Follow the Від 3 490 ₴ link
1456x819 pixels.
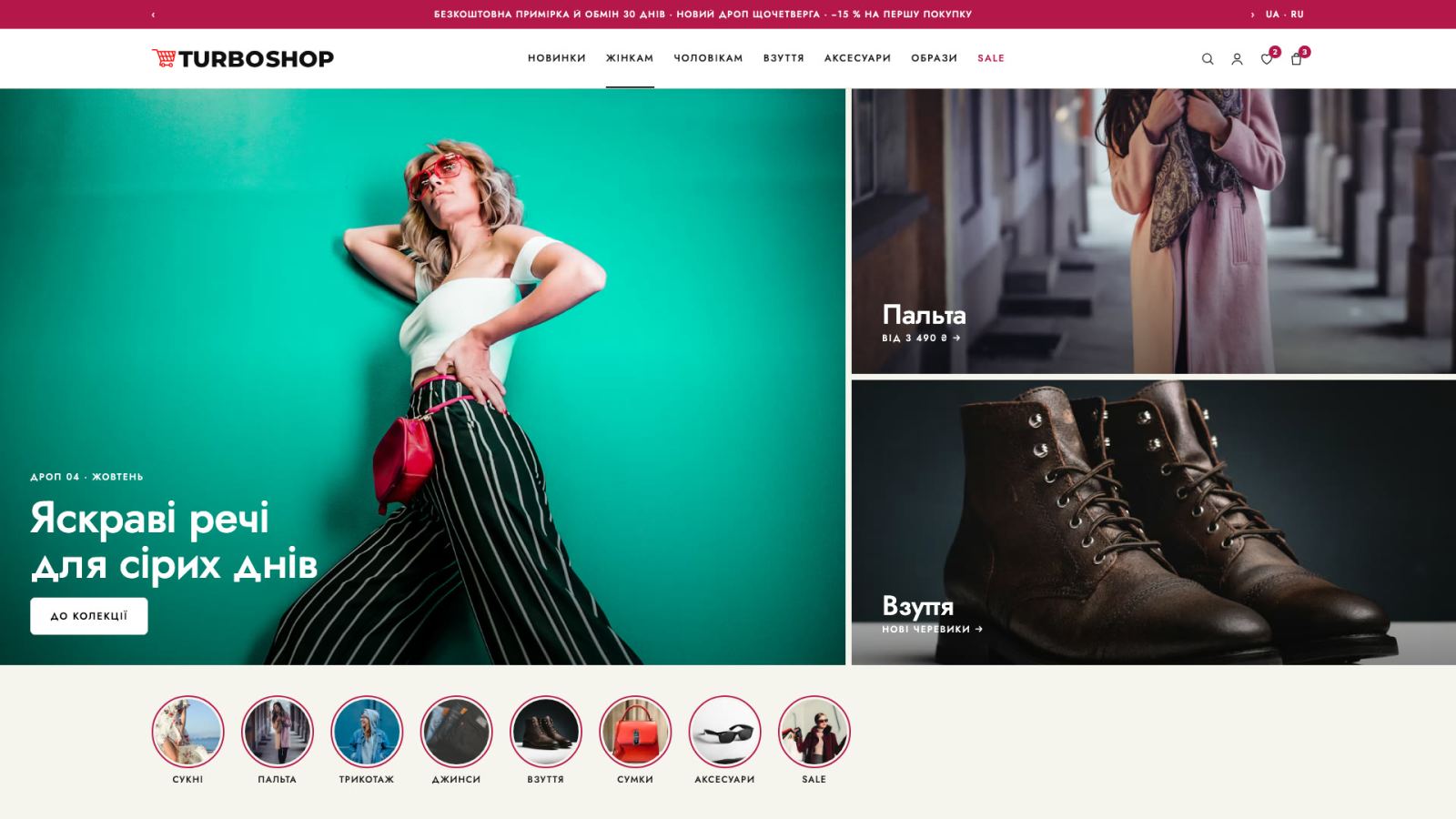coord(921,338)
